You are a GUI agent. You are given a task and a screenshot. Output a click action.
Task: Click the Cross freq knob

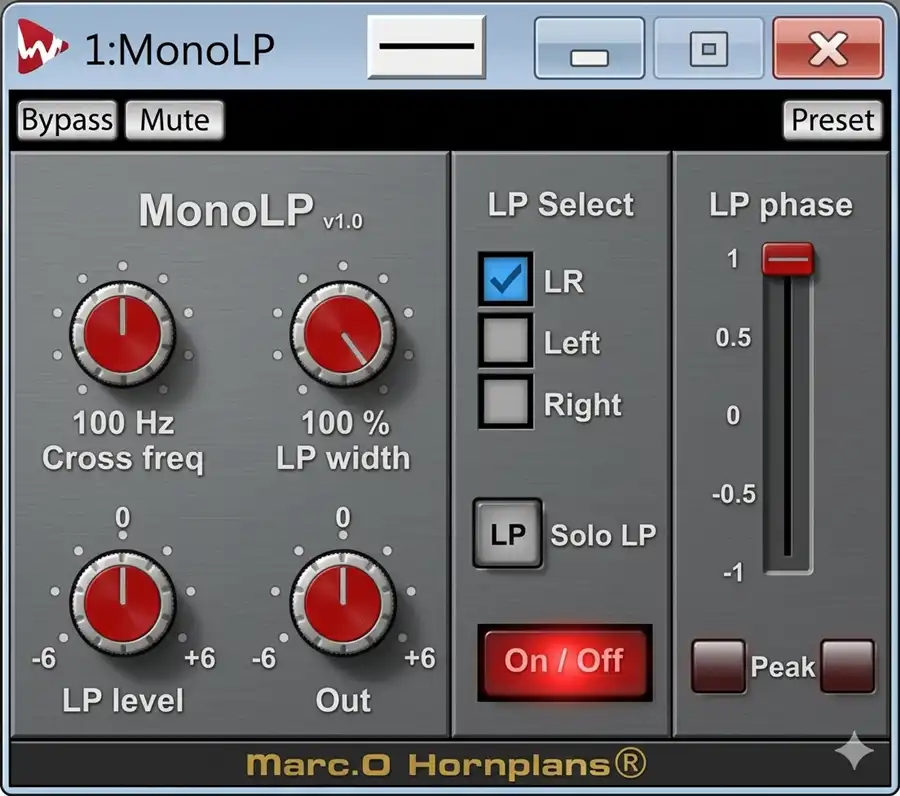123,333
